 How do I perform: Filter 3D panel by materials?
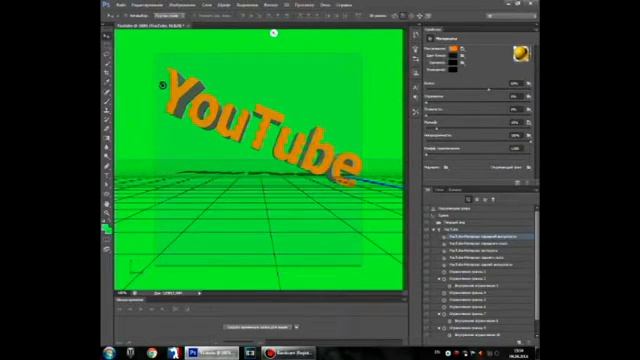click(485, 200)
